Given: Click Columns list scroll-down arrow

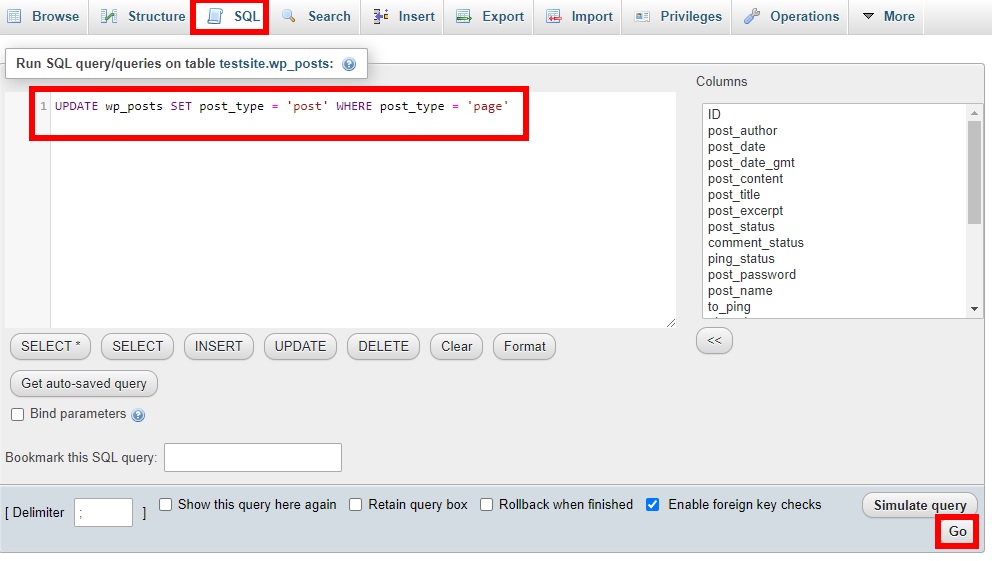Looking at the screenshot, I should pyautogui.click(x=974, y=309).
